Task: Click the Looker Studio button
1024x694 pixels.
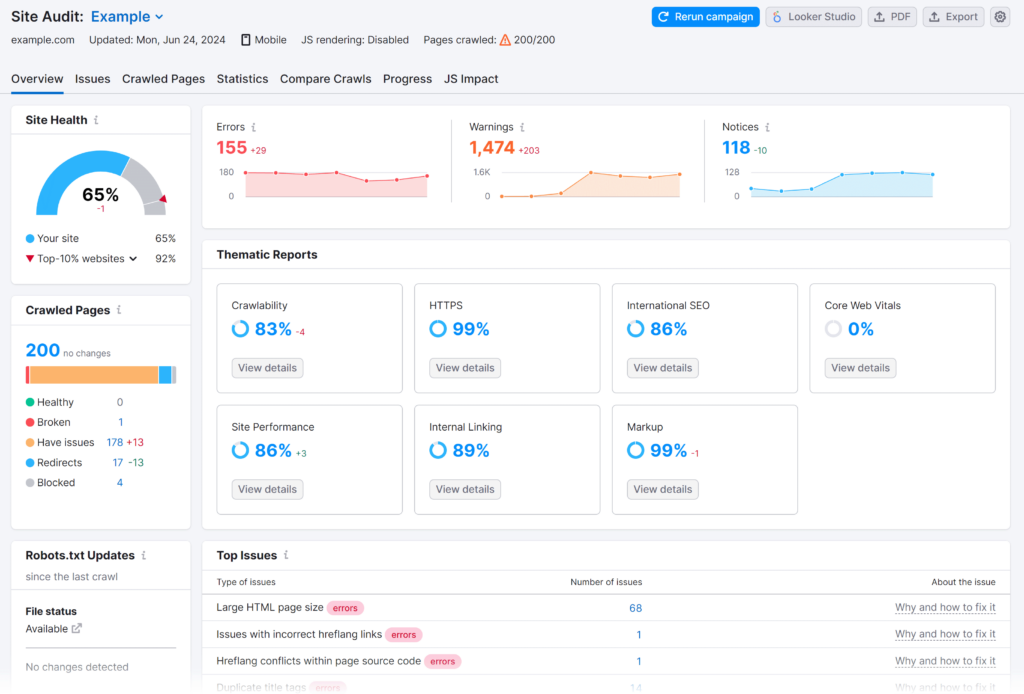Action: pos(814,17)
